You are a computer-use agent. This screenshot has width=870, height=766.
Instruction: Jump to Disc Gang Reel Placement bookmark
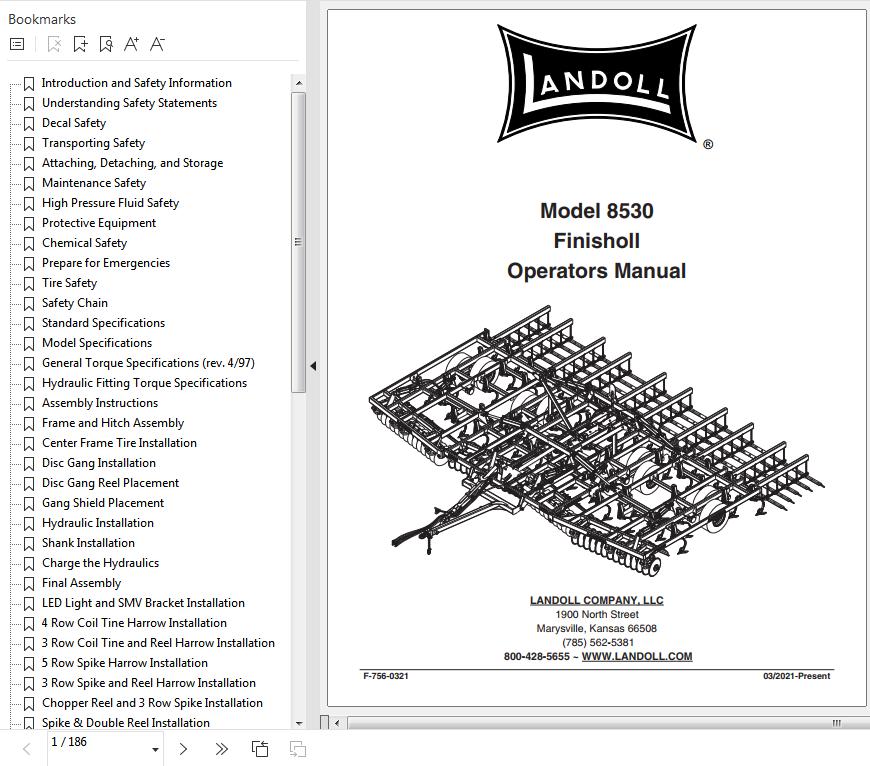click(x=110, y=482)
